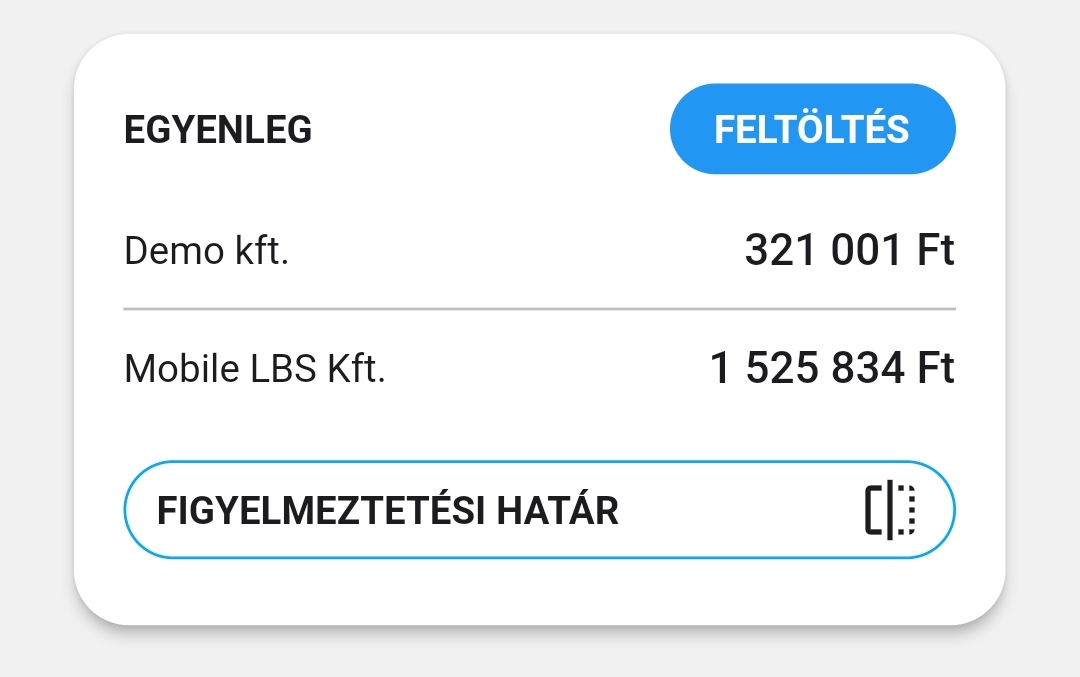
Task: Select the Demo kft. account name
Action: coord(206,251)
